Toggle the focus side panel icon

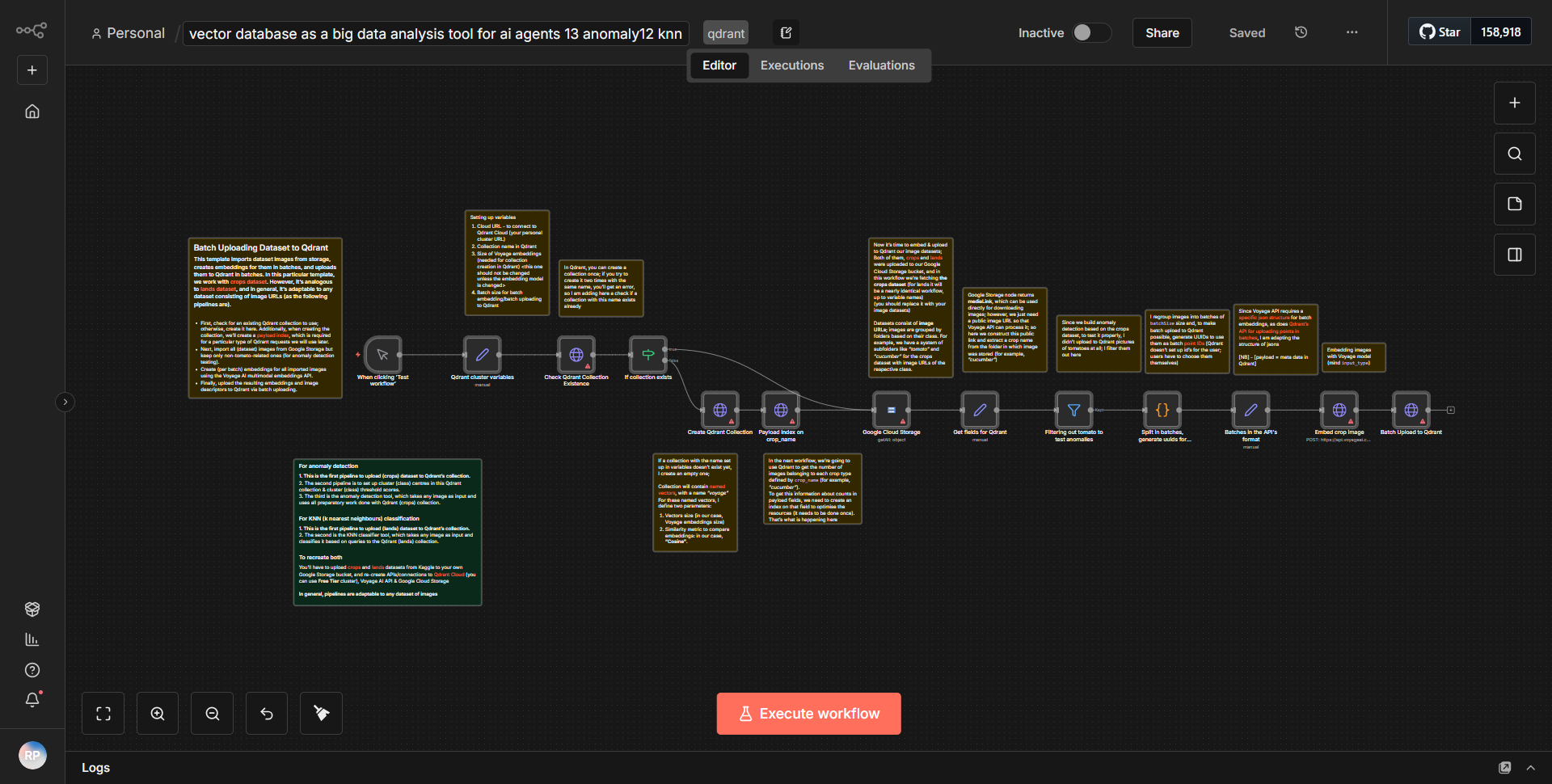1514,255
